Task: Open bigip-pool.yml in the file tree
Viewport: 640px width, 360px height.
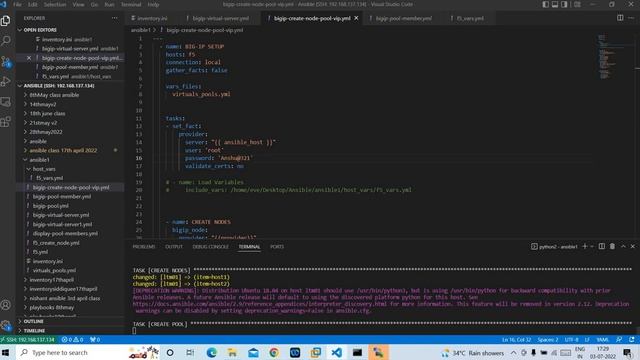Action: click(x=51, y=206)
